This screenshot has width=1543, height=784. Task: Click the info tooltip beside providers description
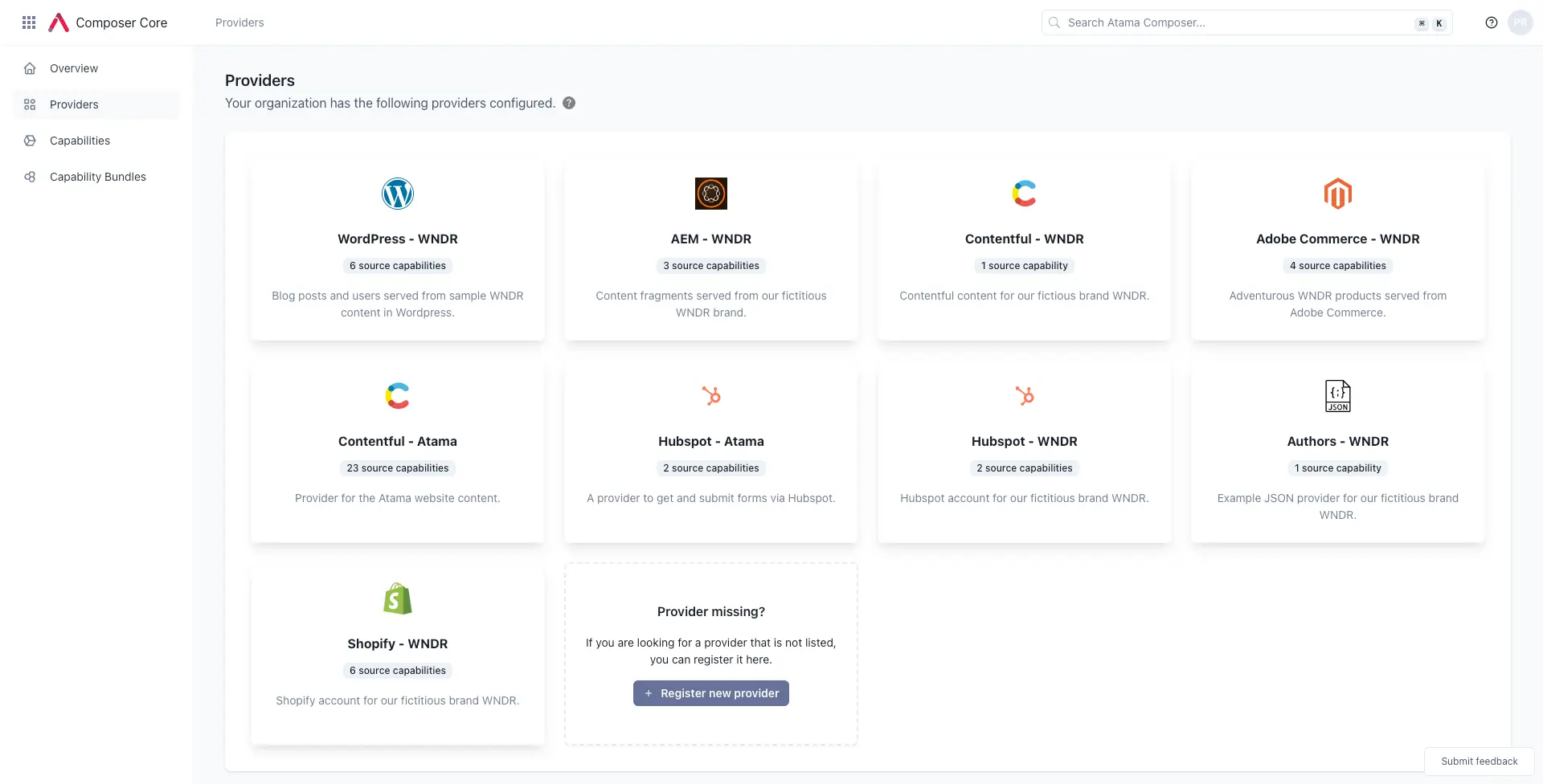tap(569, 103)
